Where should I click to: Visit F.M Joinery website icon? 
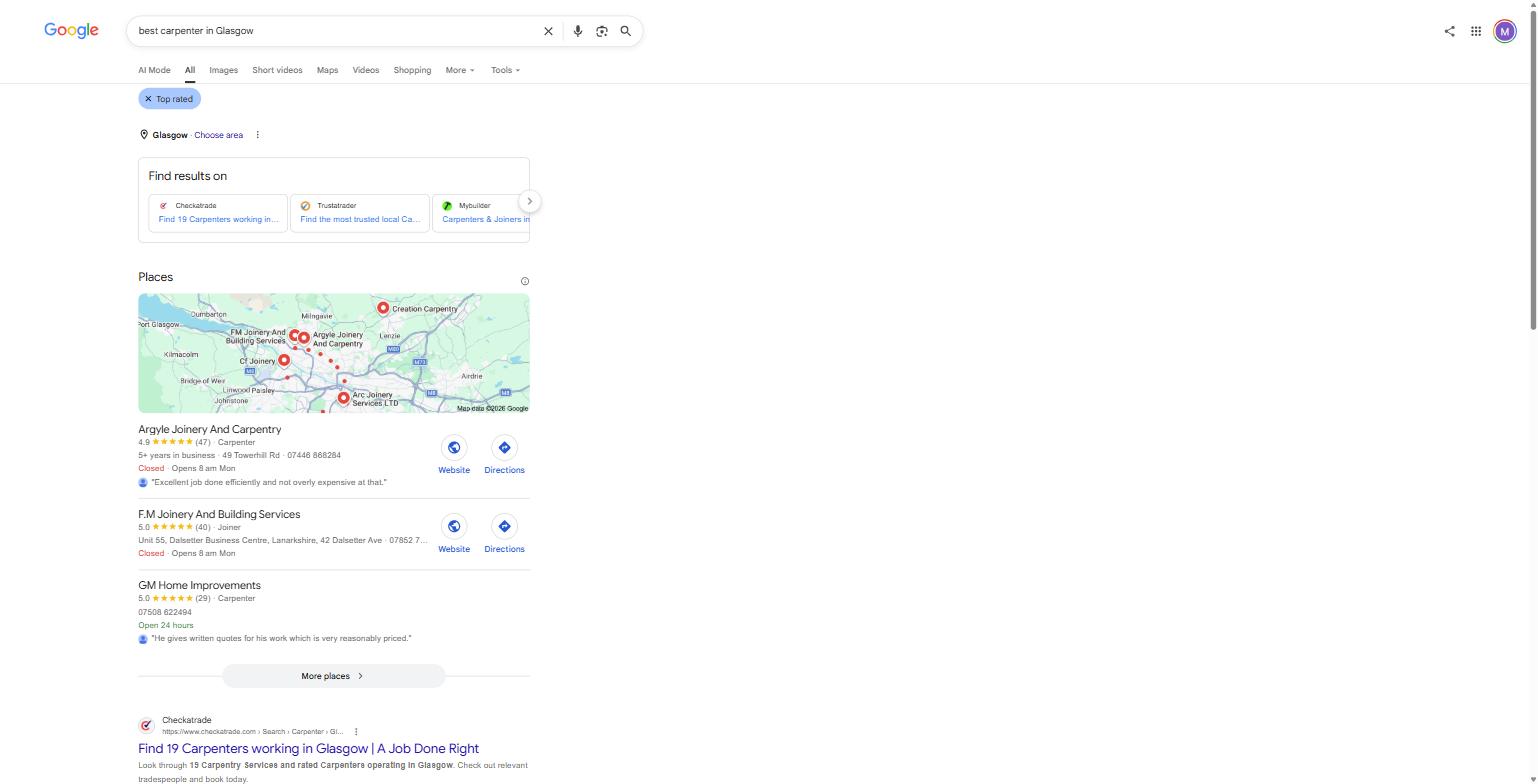pyautogui.click(x=454, y=526)
